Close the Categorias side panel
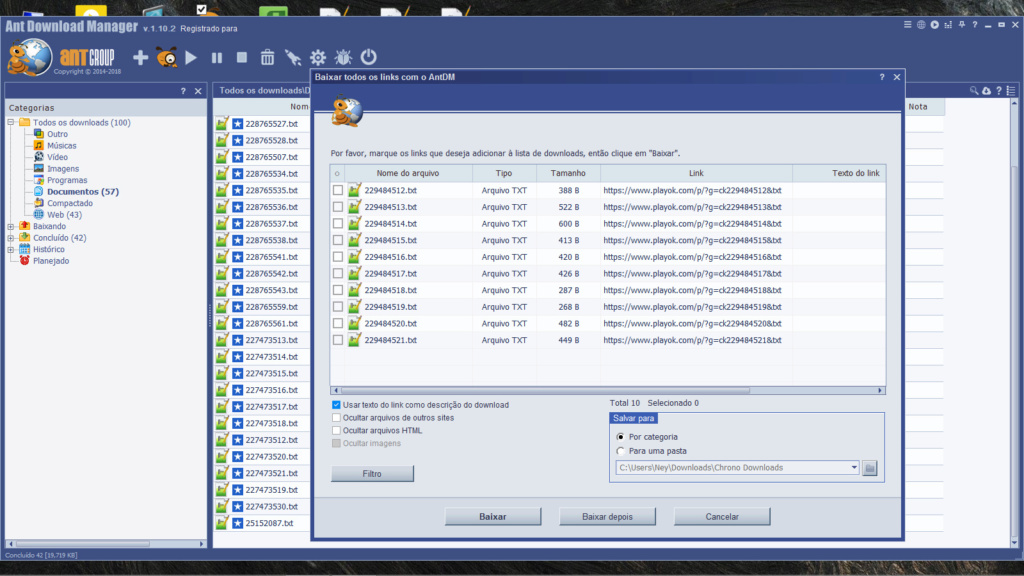The height and width of the screenshot is (576, 1024). [198, 91]
